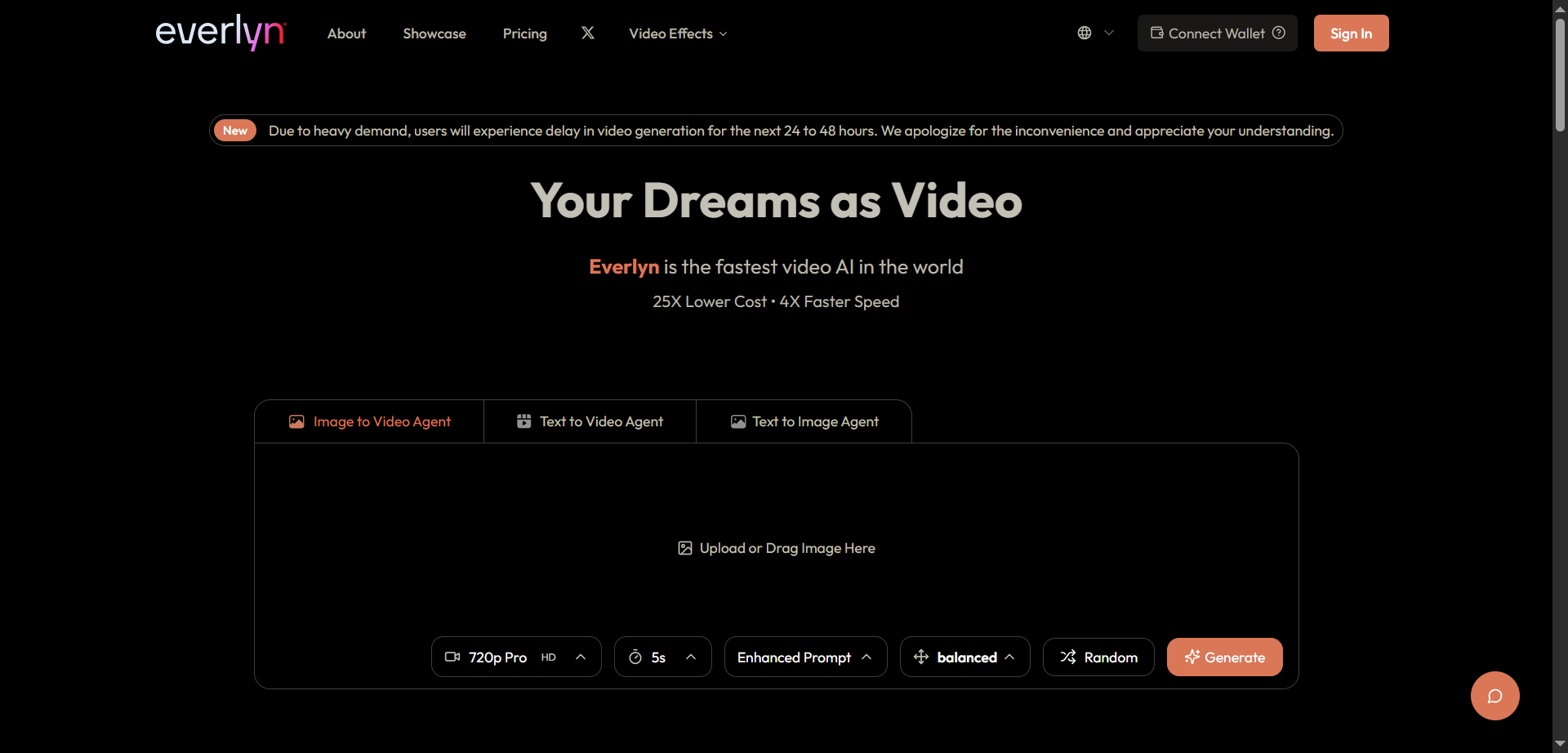
Task: Click the Random prompt button
Action: pyautogui.click(x=1098, y=657)
